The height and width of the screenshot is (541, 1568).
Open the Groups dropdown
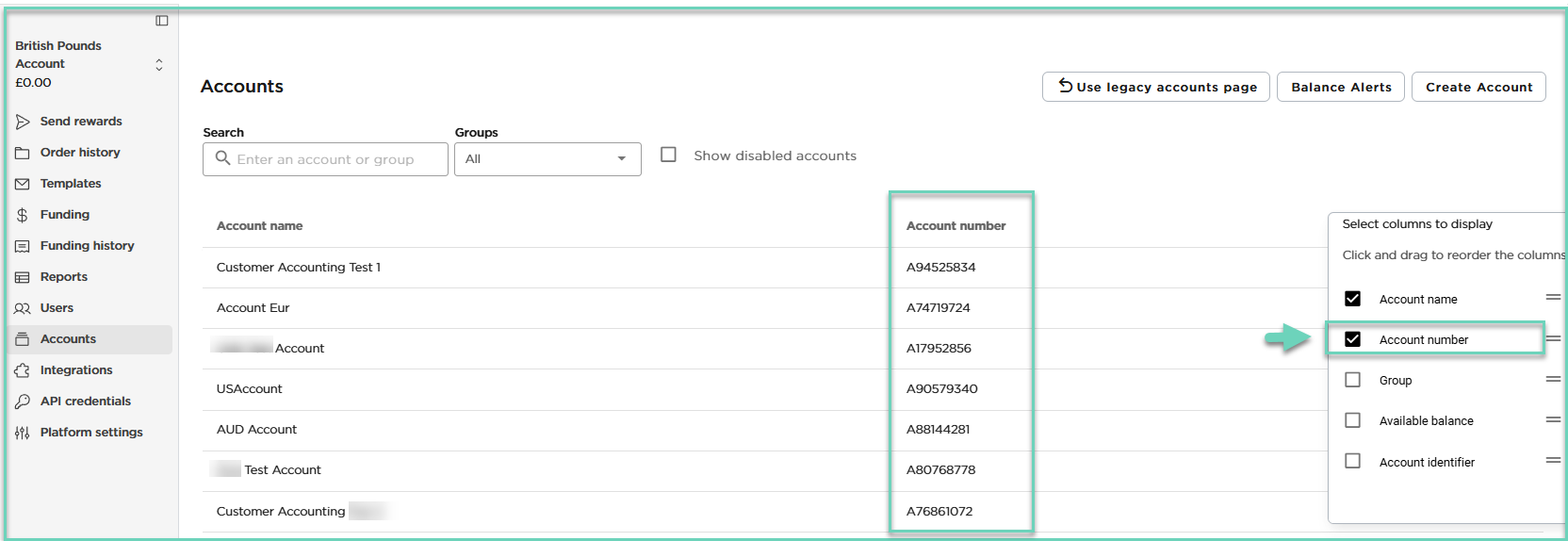tap(547, 159)
